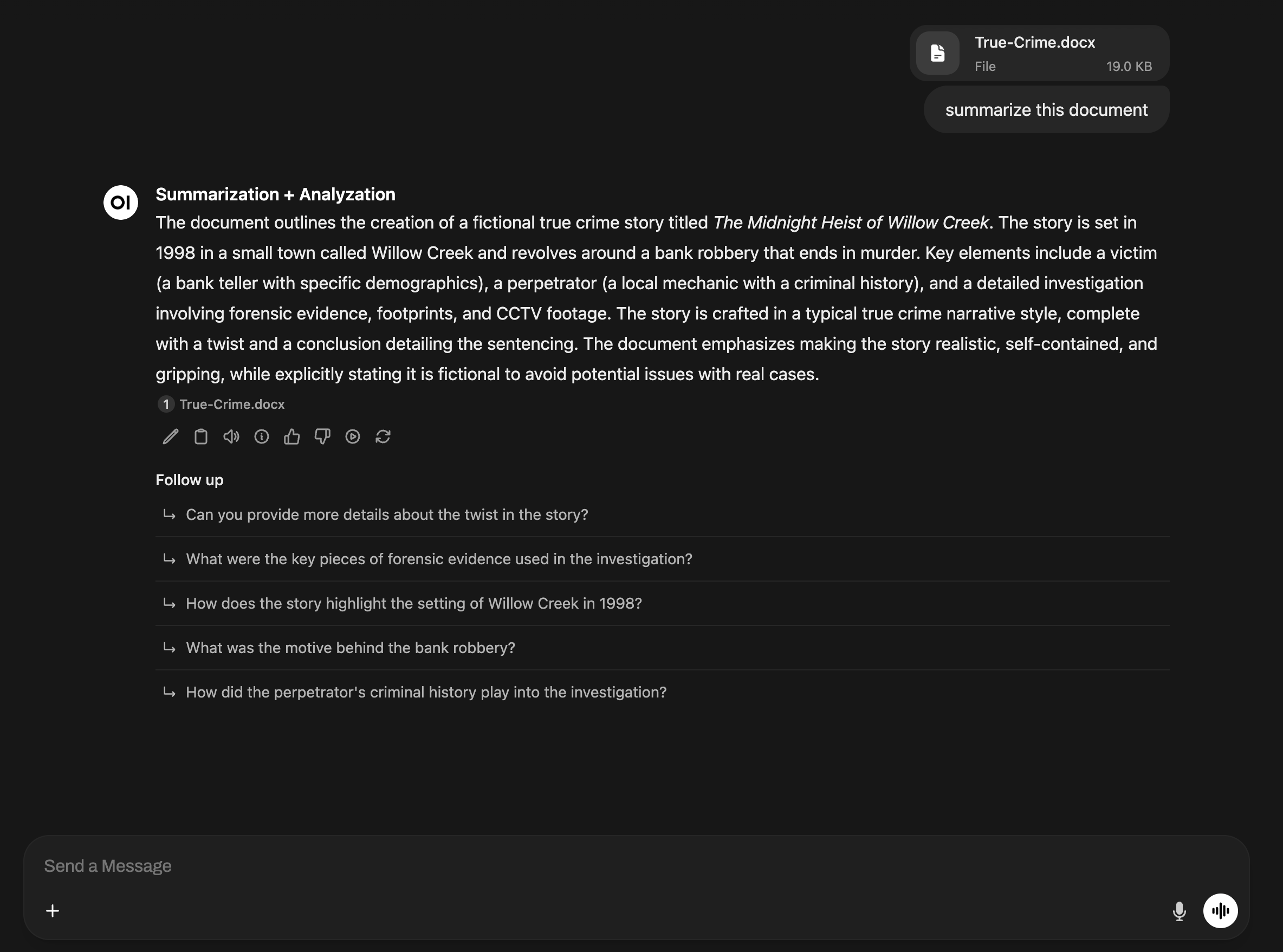Start voice dictation with microphone icon
Viewport: 1283px width, 952px height.
click(x=1179, y=911)
